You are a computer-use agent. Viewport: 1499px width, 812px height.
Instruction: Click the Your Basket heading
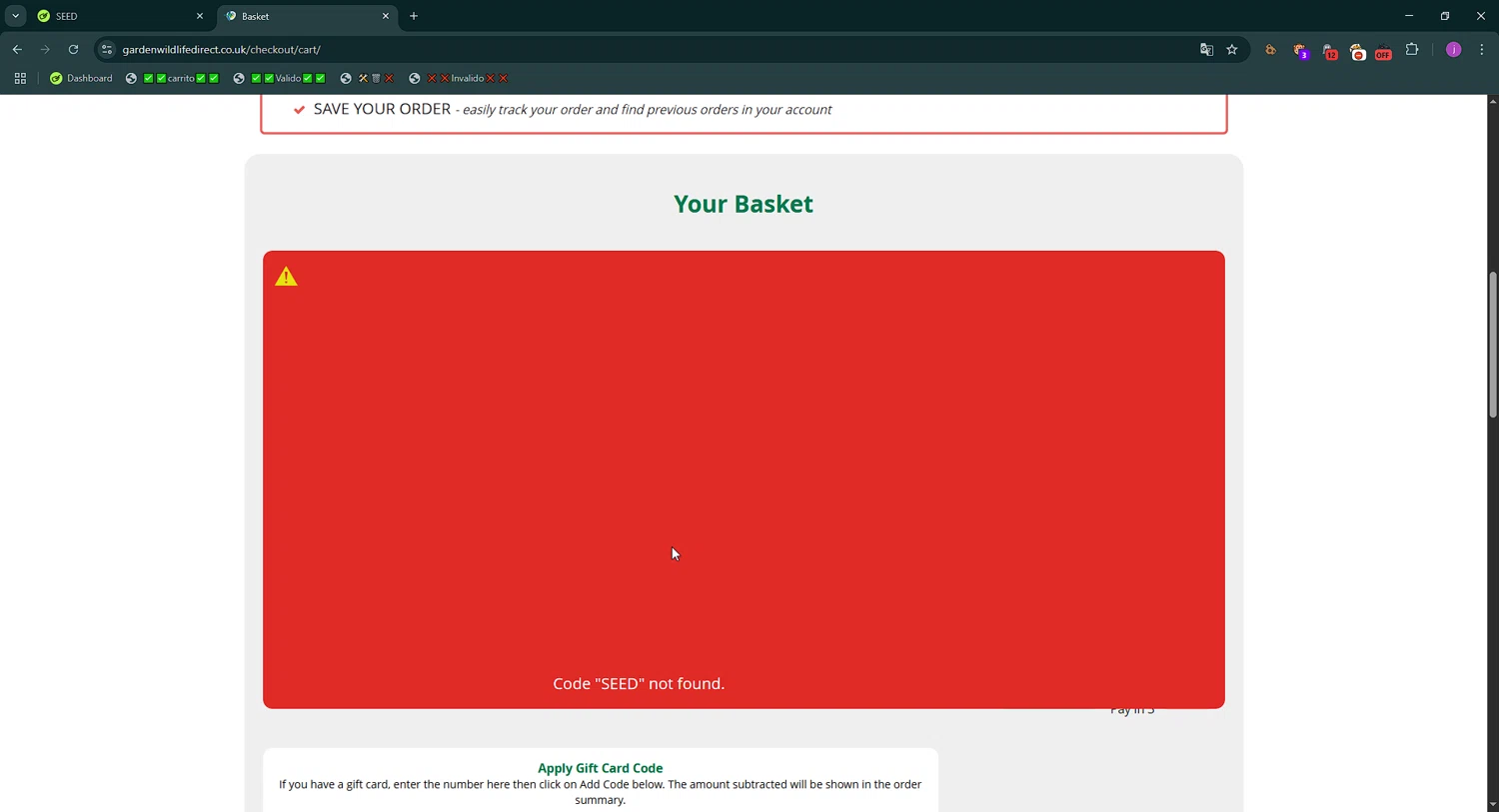click(744, 204)
